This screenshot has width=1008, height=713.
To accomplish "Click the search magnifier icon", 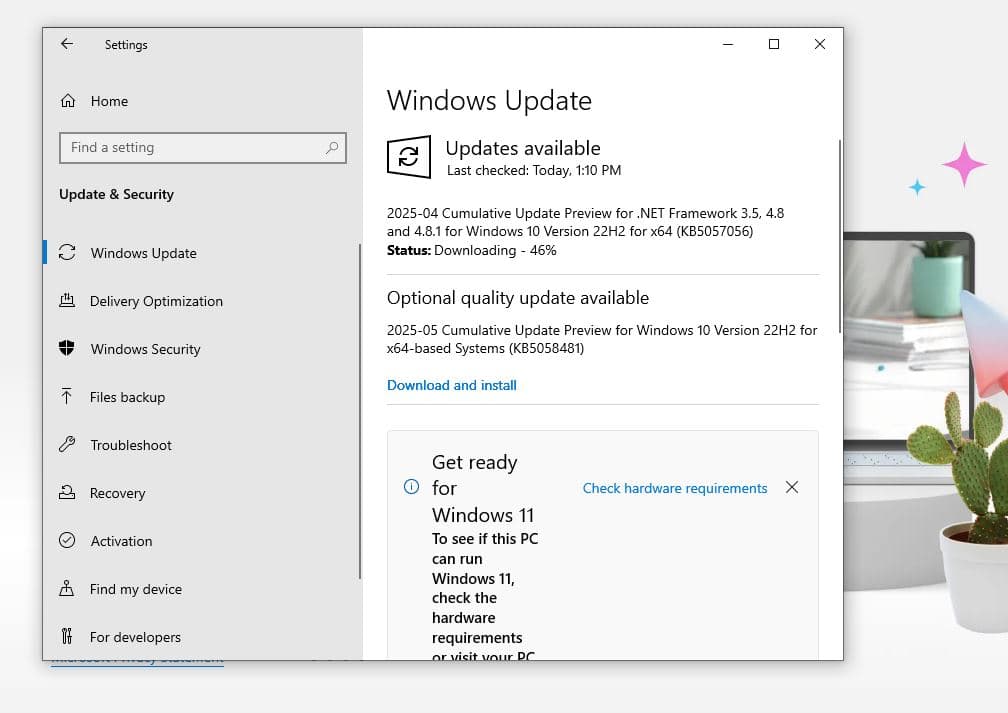I will point(332,148).
